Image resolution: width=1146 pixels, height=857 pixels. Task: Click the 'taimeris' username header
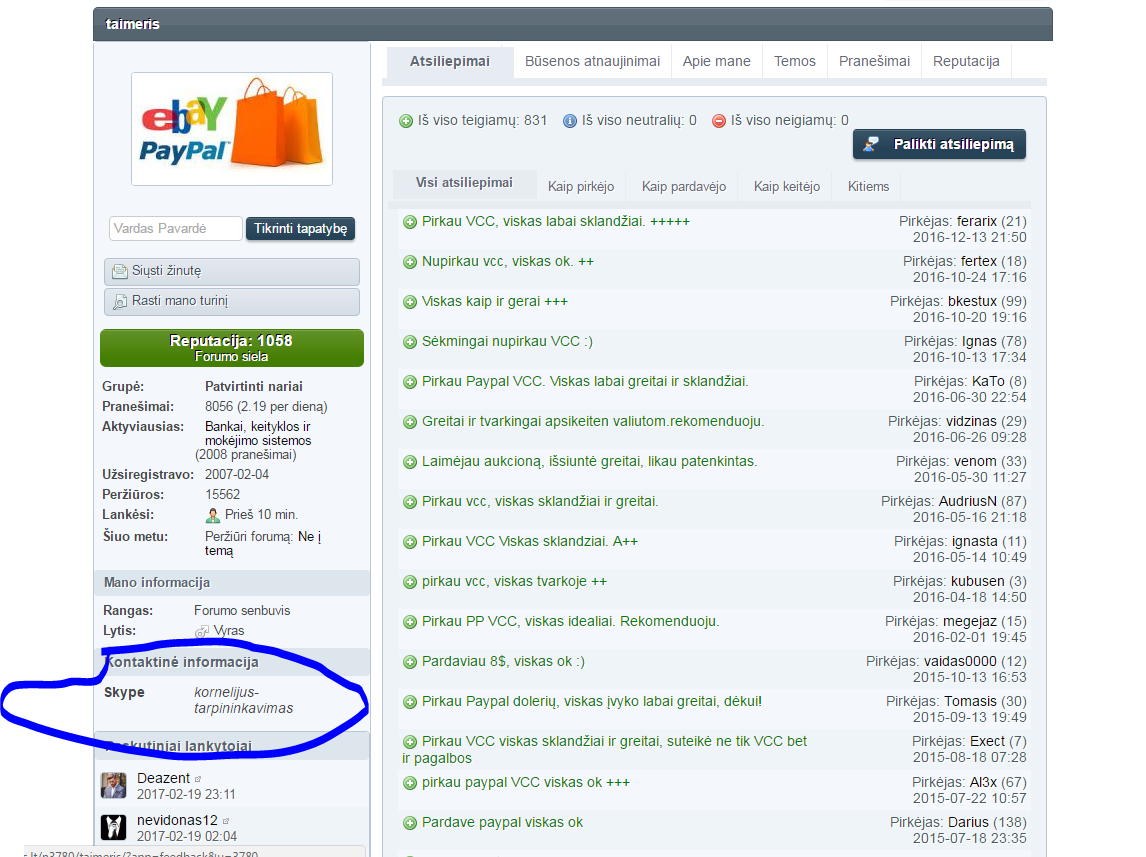pos(132,24)
